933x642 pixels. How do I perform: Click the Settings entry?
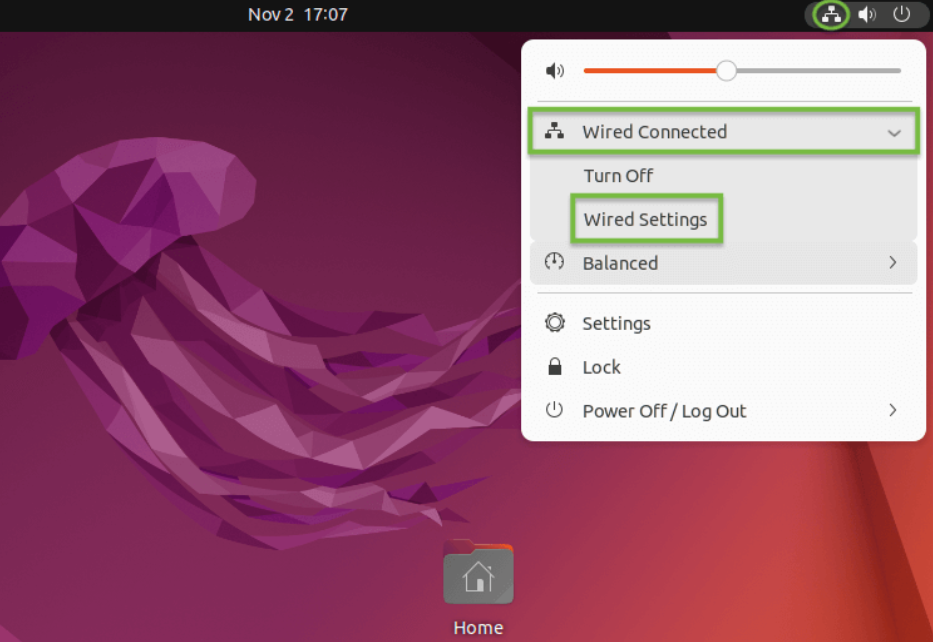coord(616,322)
